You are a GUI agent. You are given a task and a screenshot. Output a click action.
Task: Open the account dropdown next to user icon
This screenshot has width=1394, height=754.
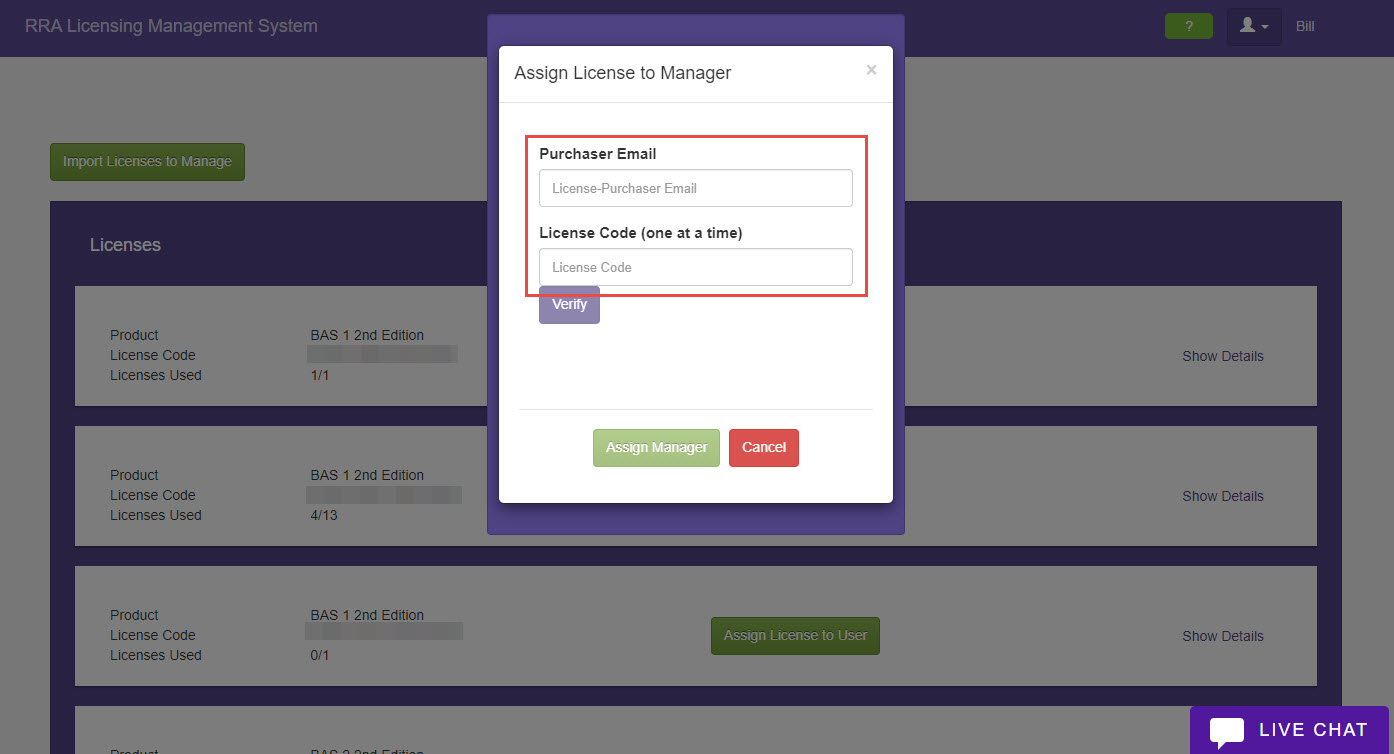pyautogui.click(x=1266, y=26)
